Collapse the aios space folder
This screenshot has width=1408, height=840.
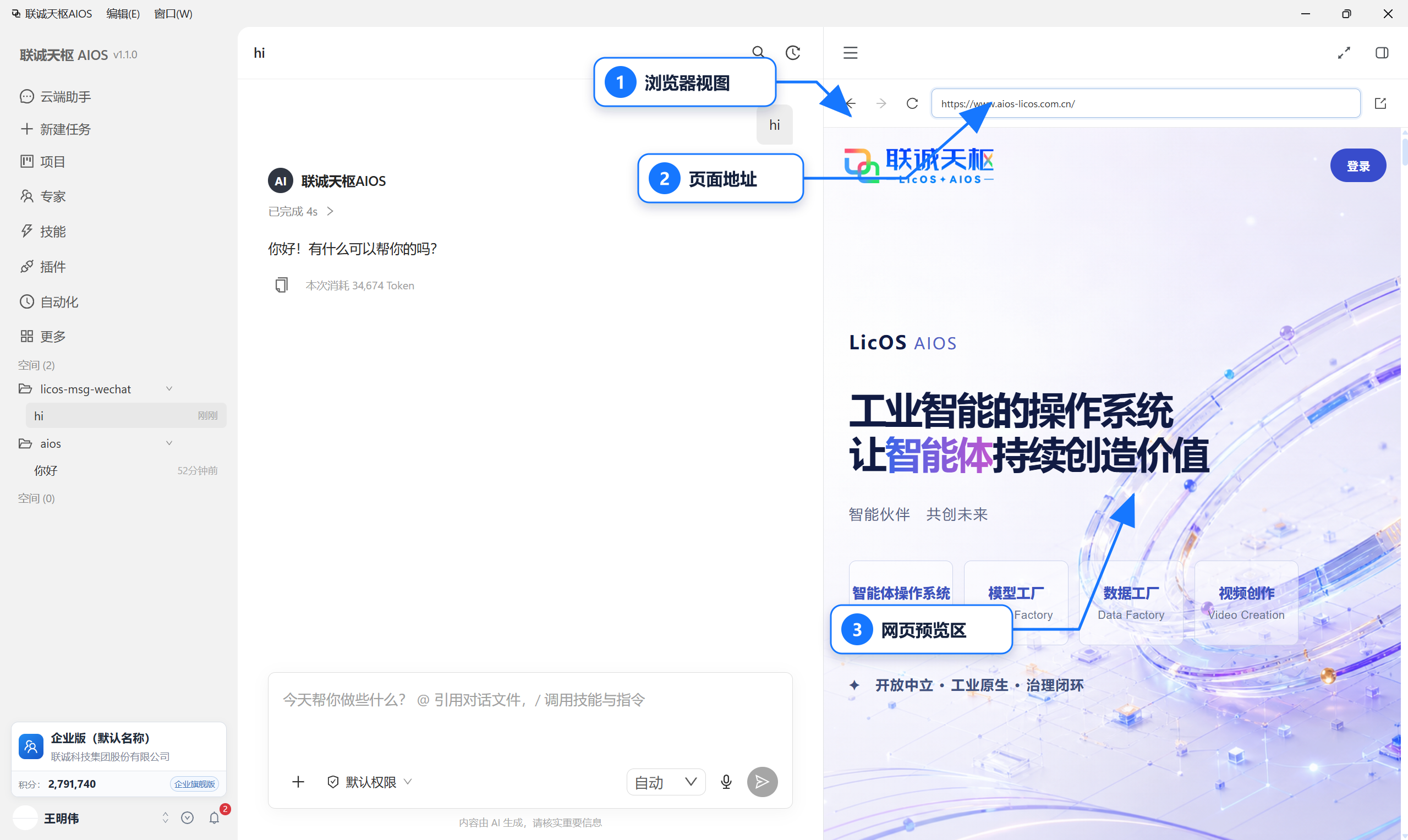[169, 443]
